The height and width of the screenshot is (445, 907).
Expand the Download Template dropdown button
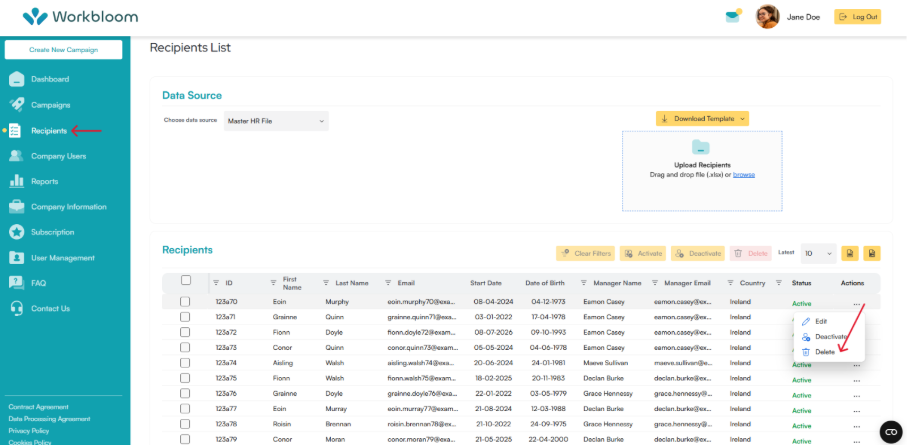[702, 119]
